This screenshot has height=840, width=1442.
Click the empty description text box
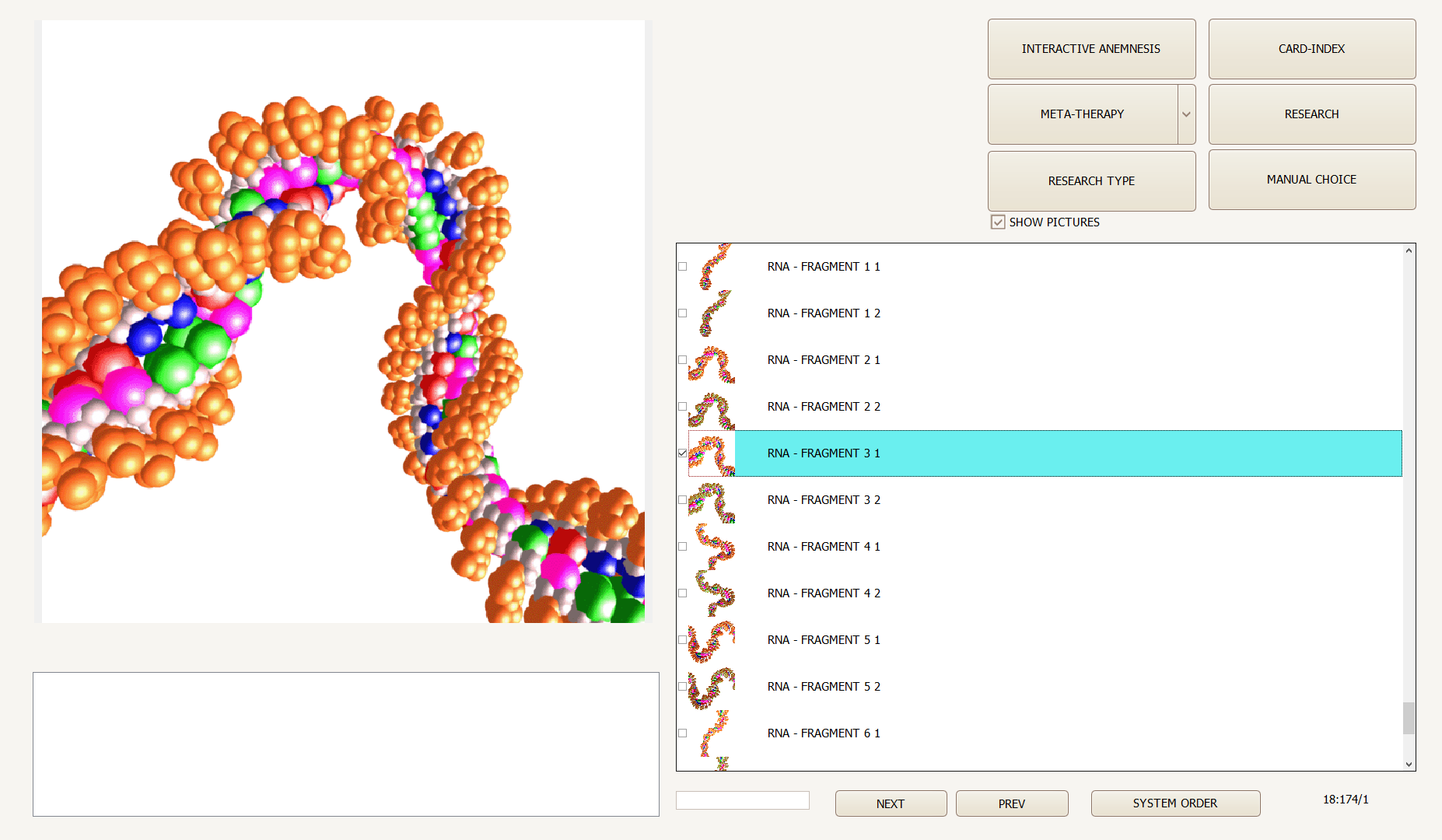click(x=346, y=744)
